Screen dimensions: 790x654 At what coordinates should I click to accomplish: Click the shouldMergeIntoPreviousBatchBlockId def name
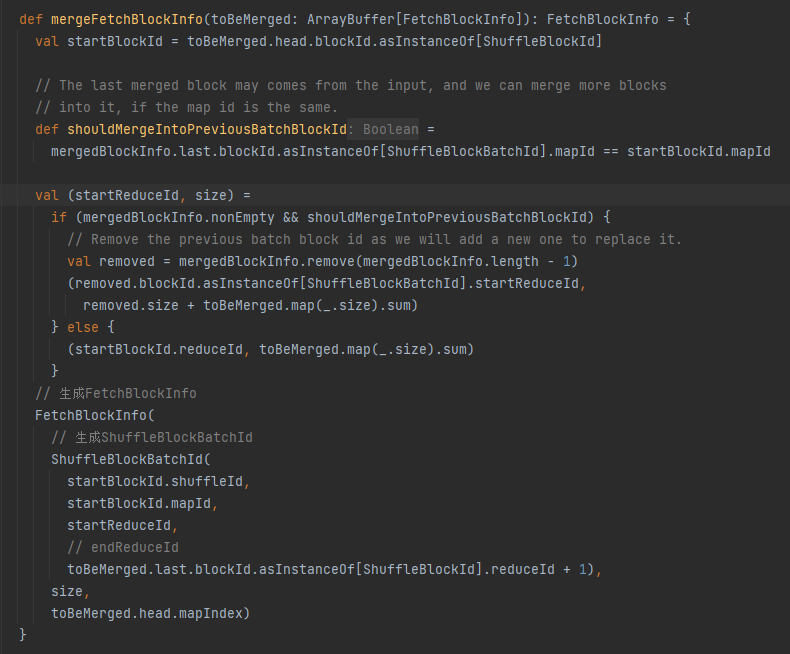(x=206, y=129)
